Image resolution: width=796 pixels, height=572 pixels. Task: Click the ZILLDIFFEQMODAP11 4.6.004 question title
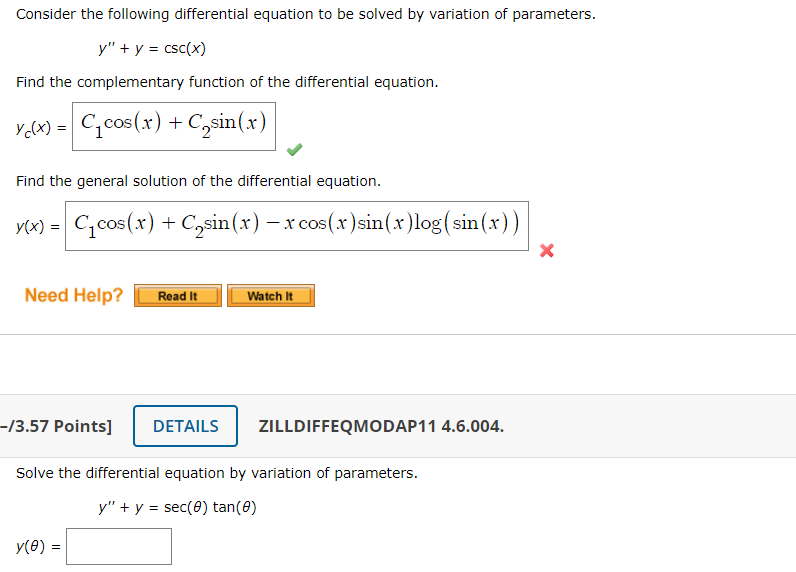click(381, 426)
